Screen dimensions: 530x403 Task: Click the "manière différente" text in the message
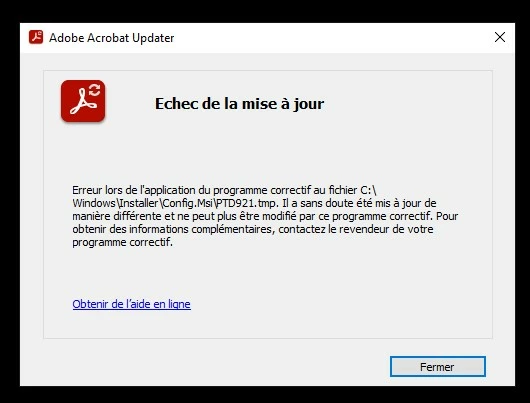tap(117, 216)
